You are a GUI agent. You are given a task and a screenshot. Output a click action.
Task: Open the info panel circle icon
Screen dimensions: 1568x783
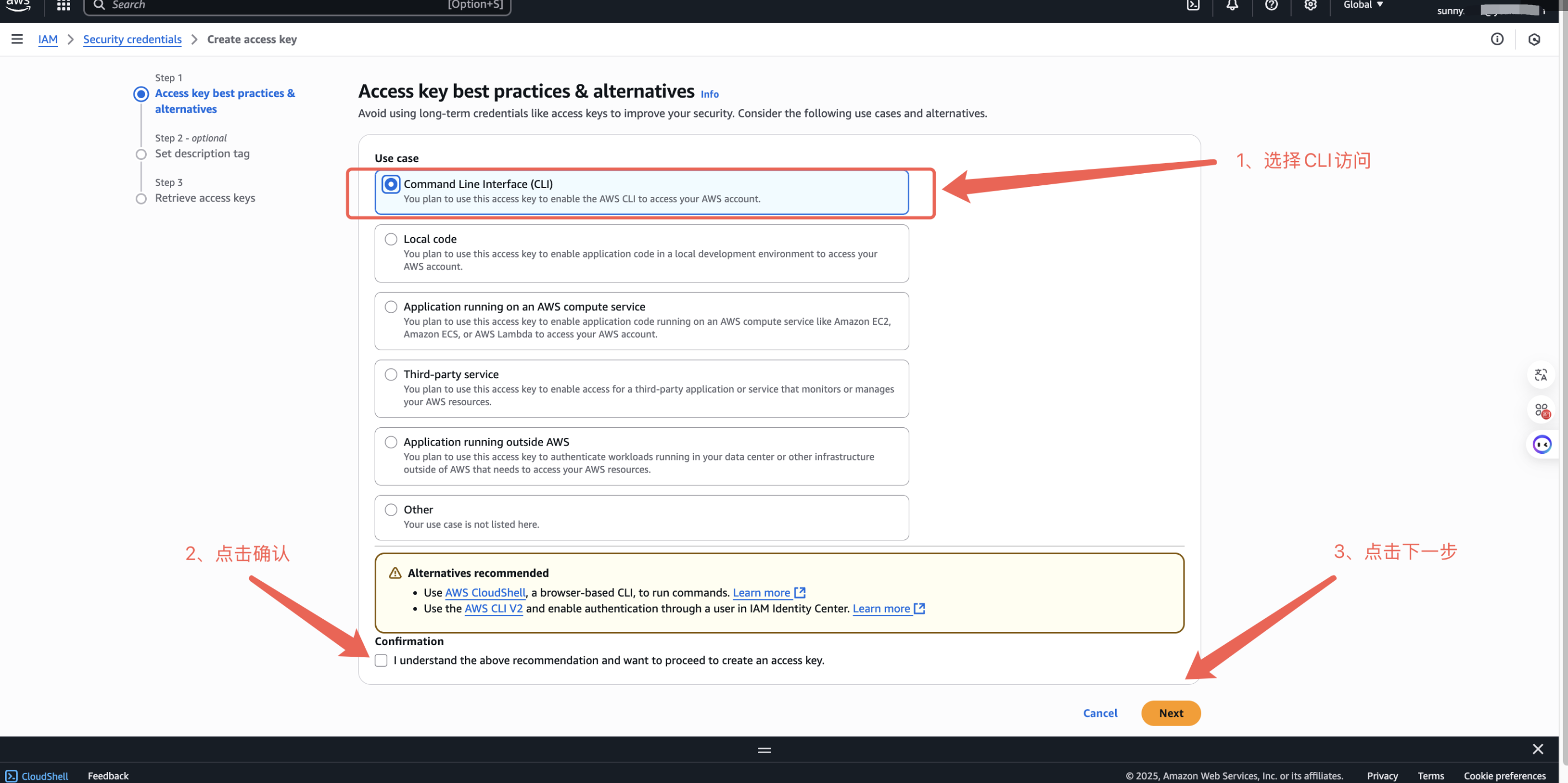pyautogui.click(x=1497, y=40)
